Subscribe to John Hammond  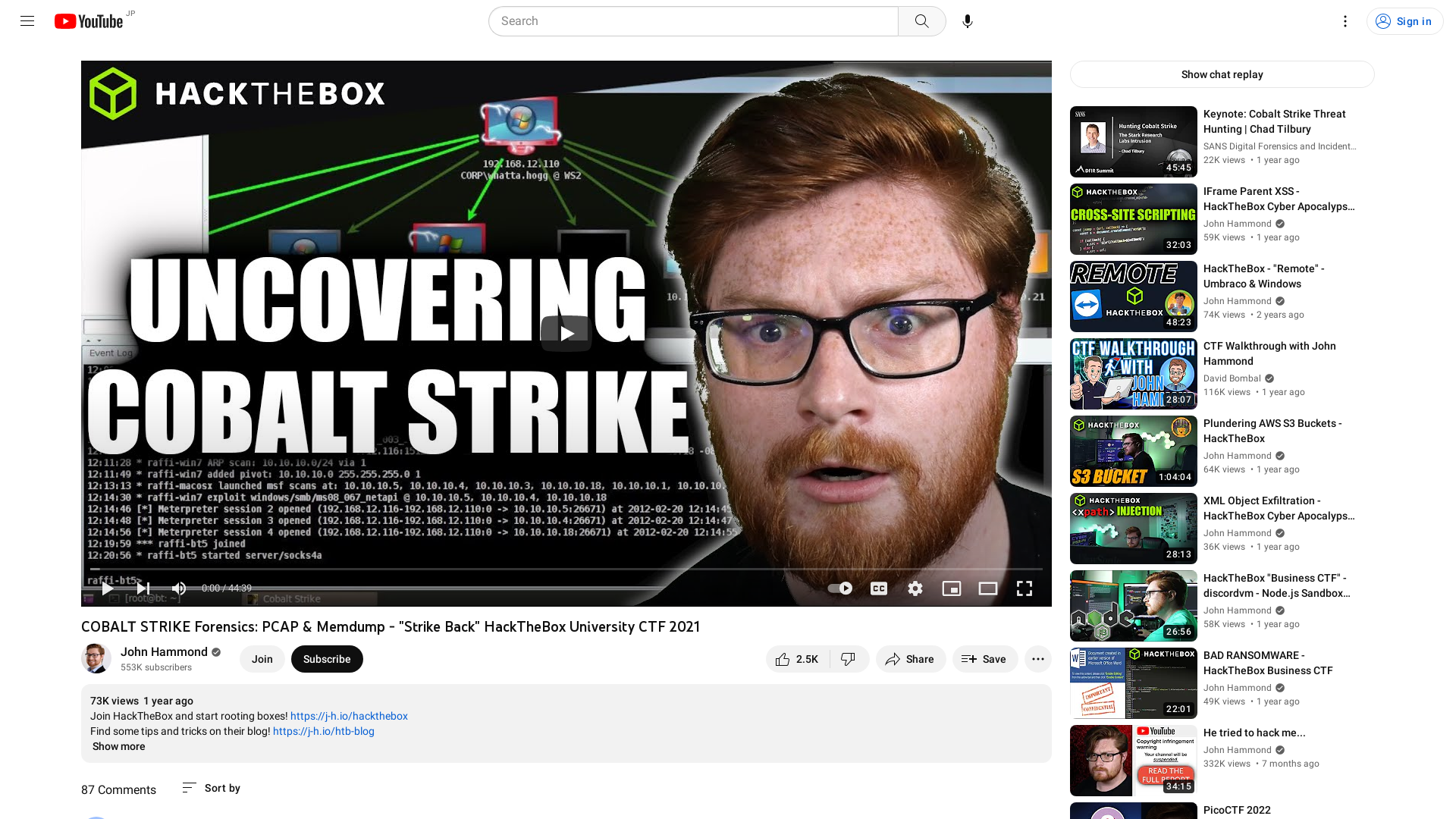tap(327, 659)
